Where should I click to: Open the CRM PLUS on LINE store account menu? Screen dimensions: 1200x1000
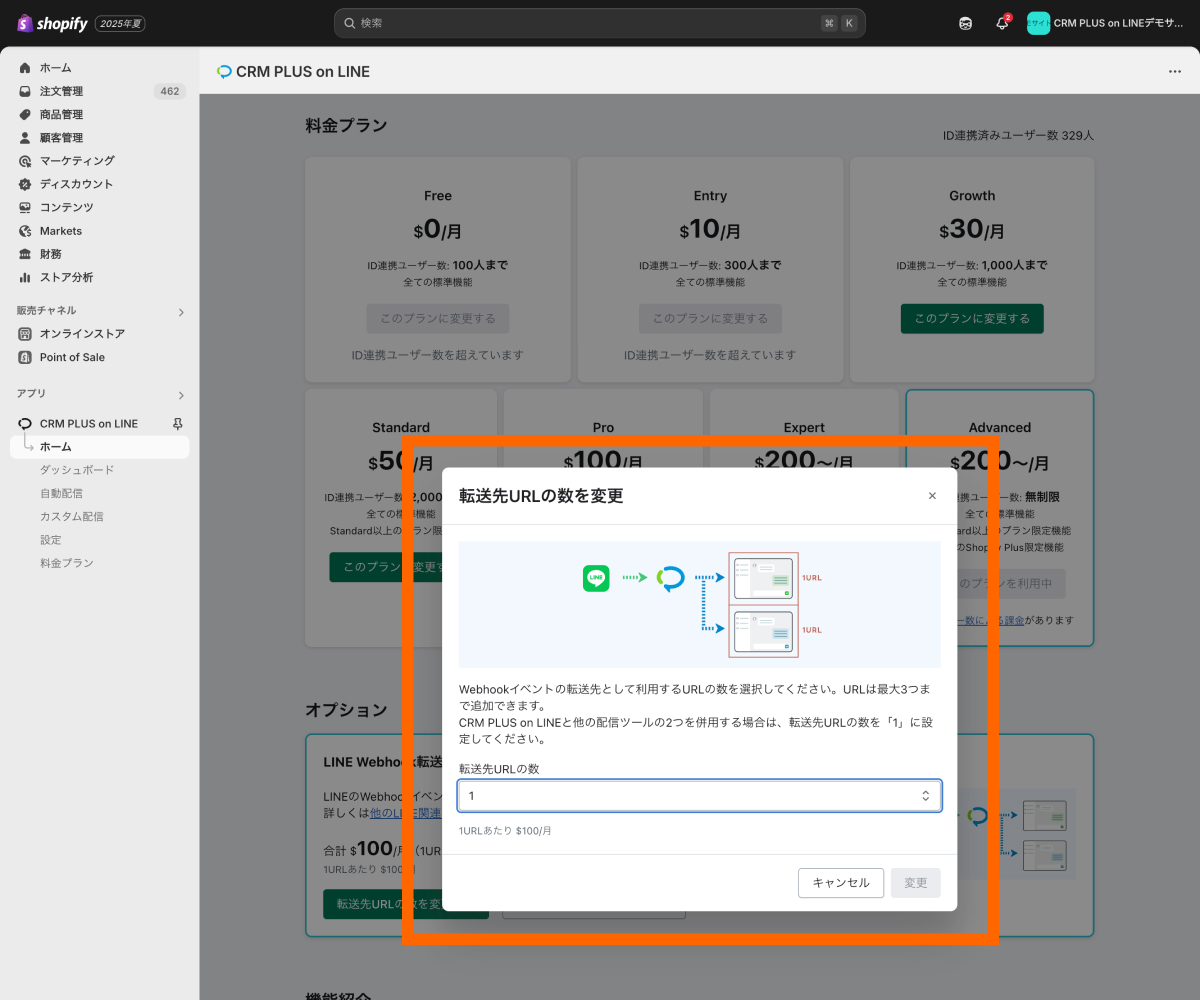click(x=1105, y=23)
